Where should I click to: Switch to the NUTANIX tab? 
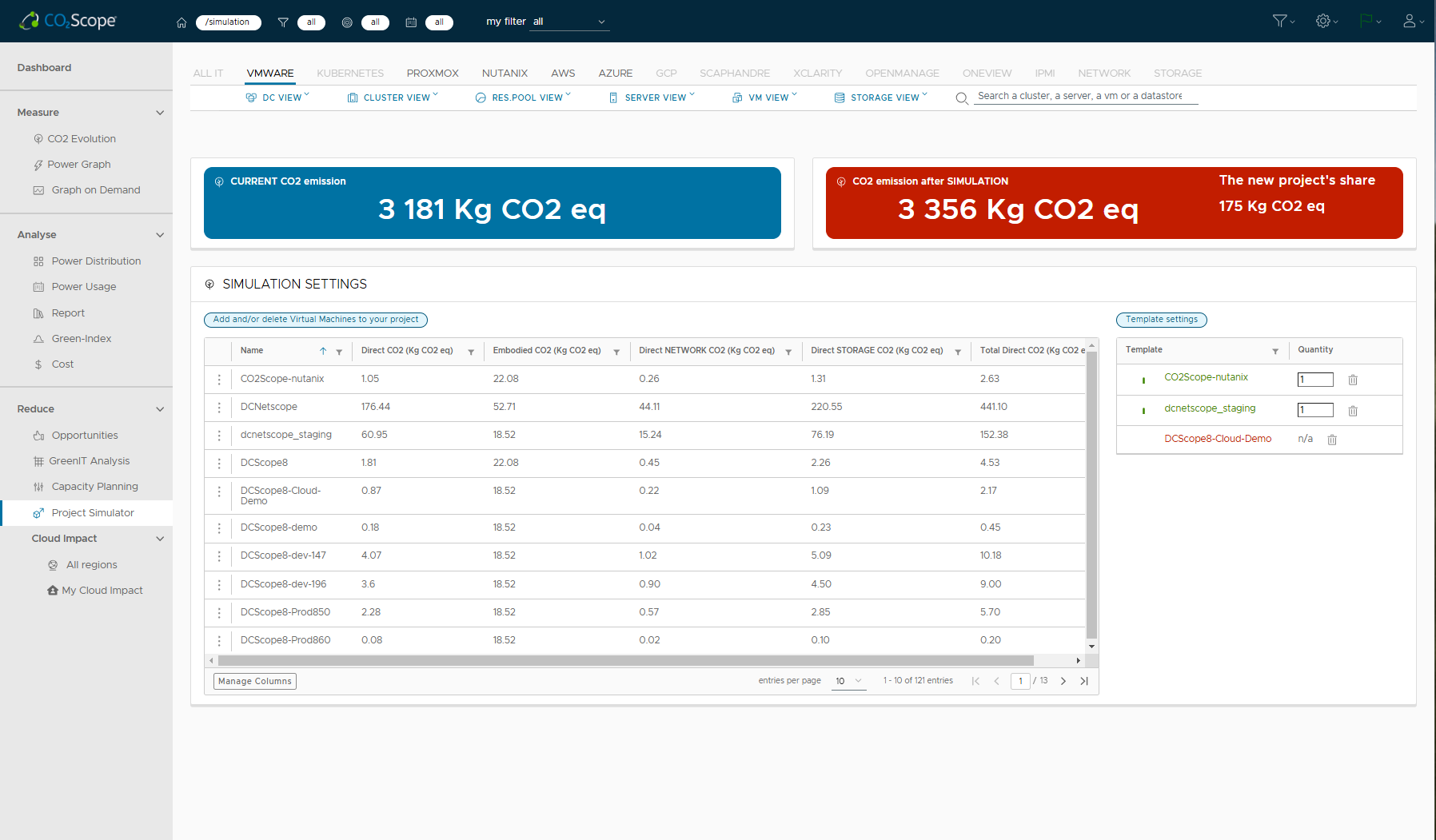(505, 73)
